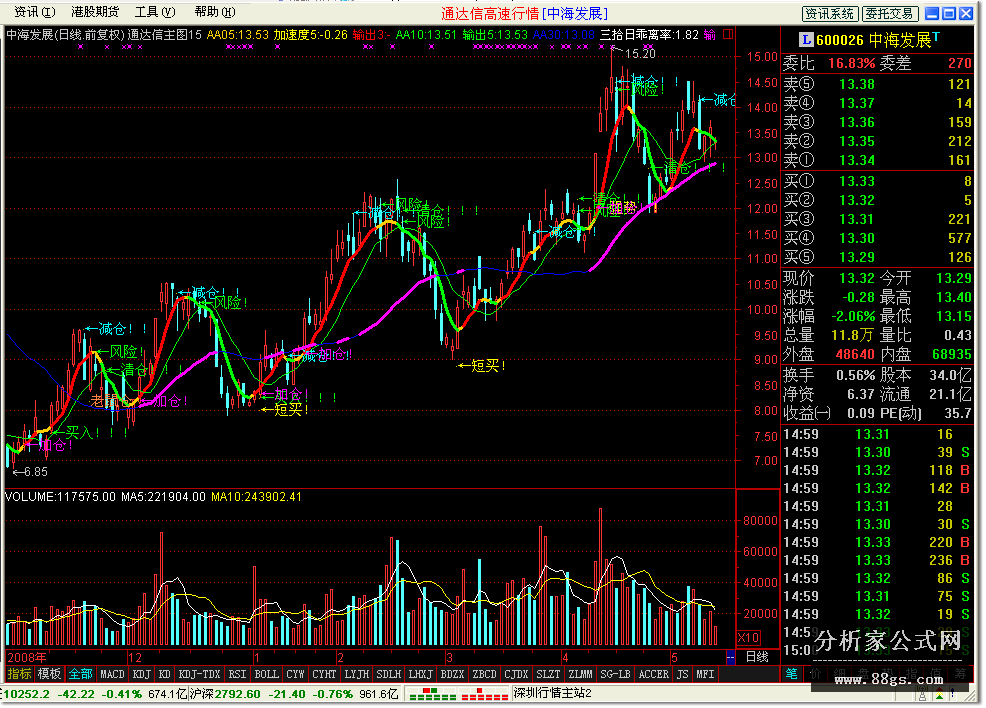Click the 沪深 2792.60 index readout

tap(294, 694)
